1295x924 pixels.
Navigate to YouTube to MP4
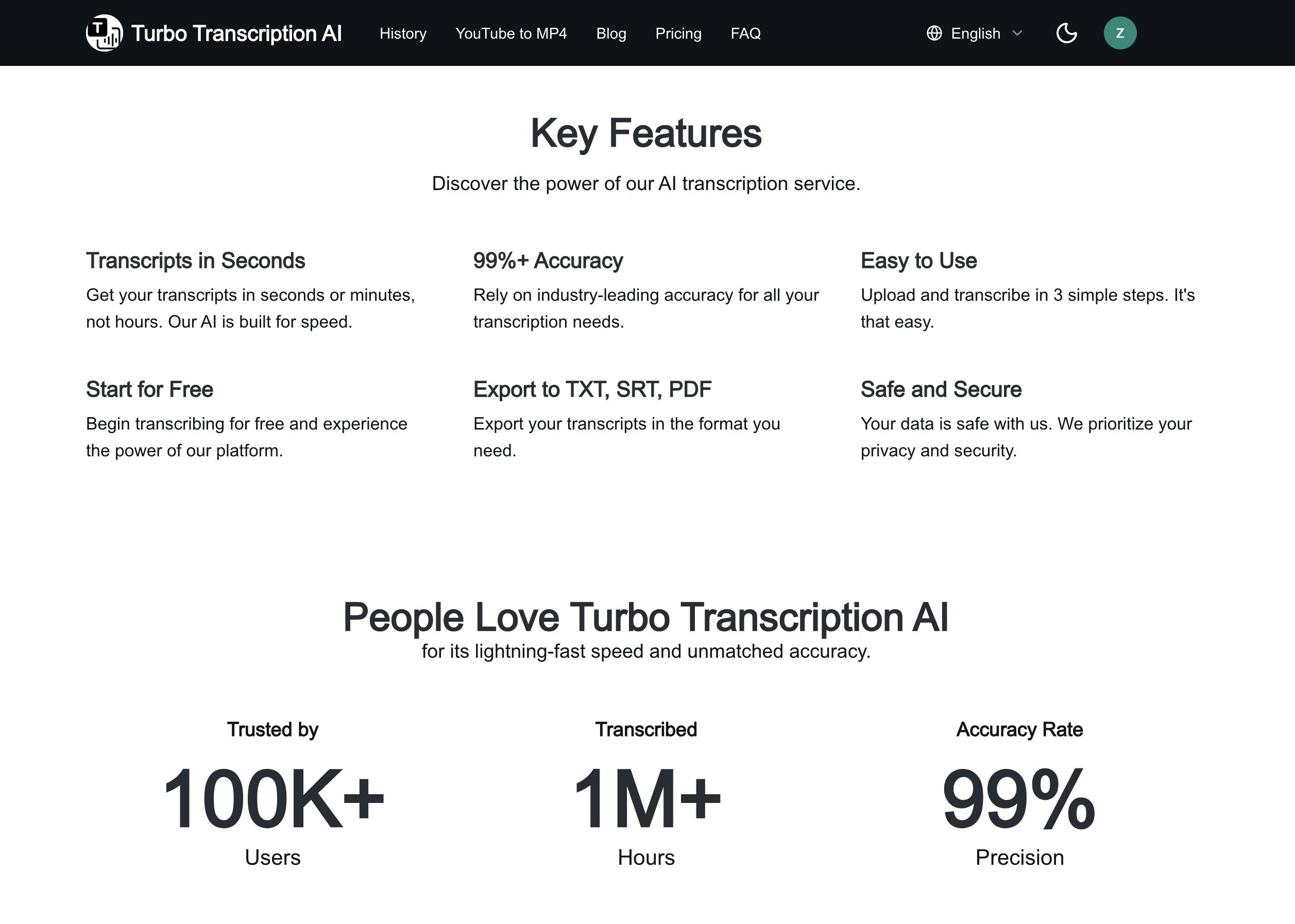[x=512, y=33]
